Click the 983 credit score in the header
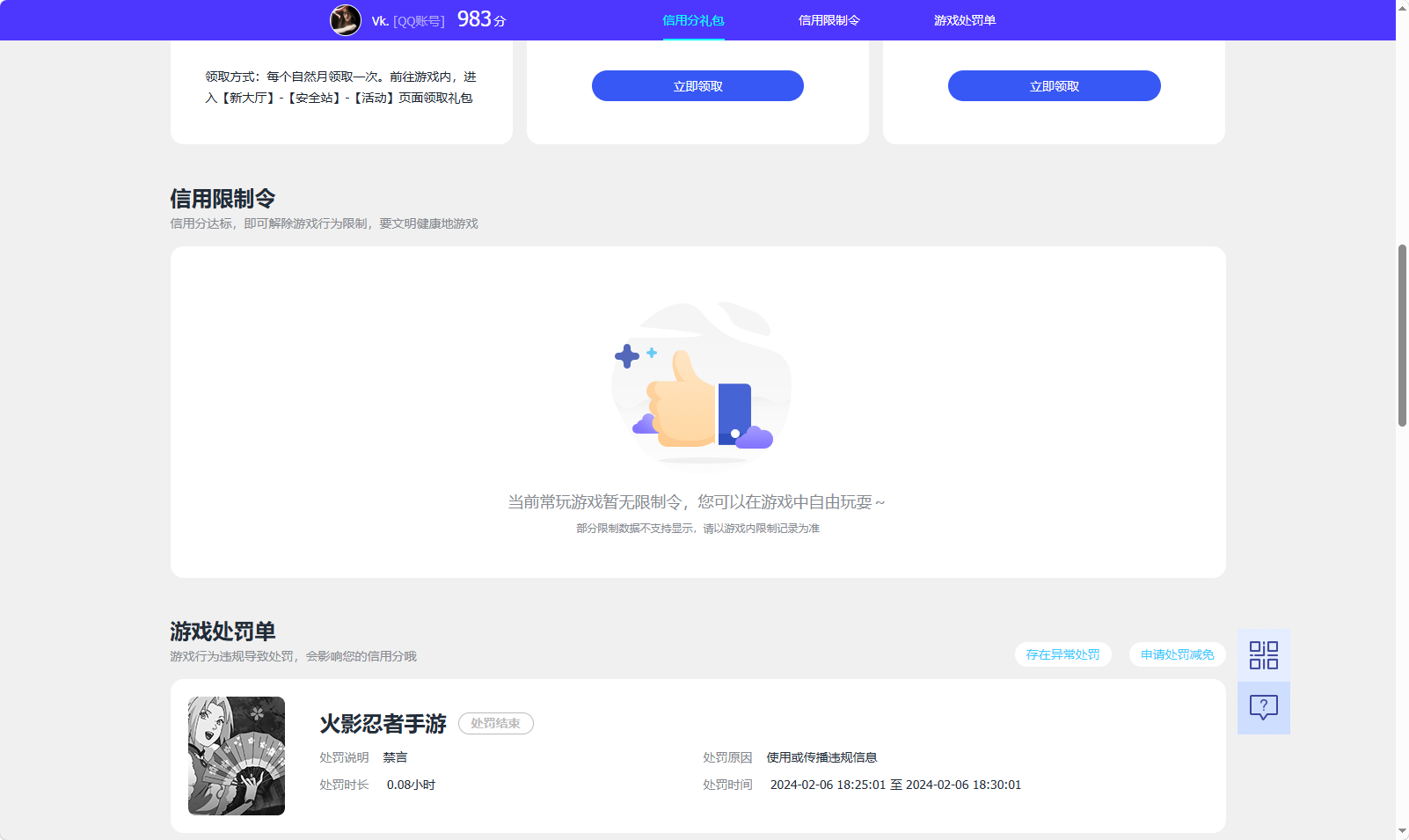This screenshot has height=840, width=1409. tap(481, 19)
